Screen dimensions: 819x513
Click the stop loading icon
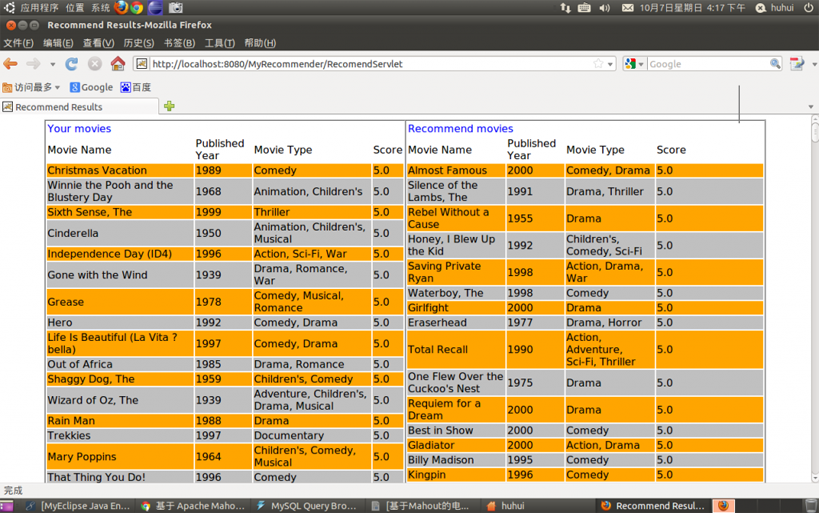(95, 64)
